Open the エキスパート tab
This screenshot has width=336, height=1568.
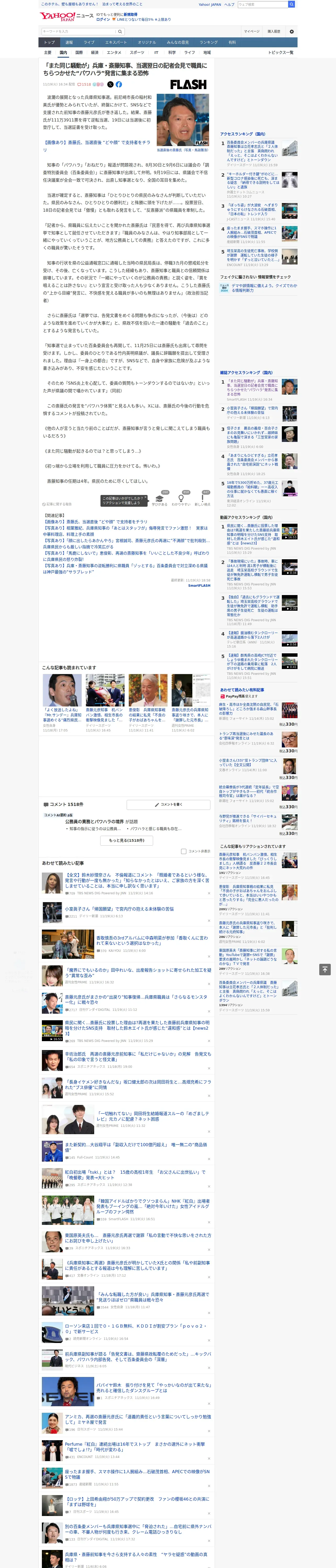pyautogui.click(x=116, y=42)
